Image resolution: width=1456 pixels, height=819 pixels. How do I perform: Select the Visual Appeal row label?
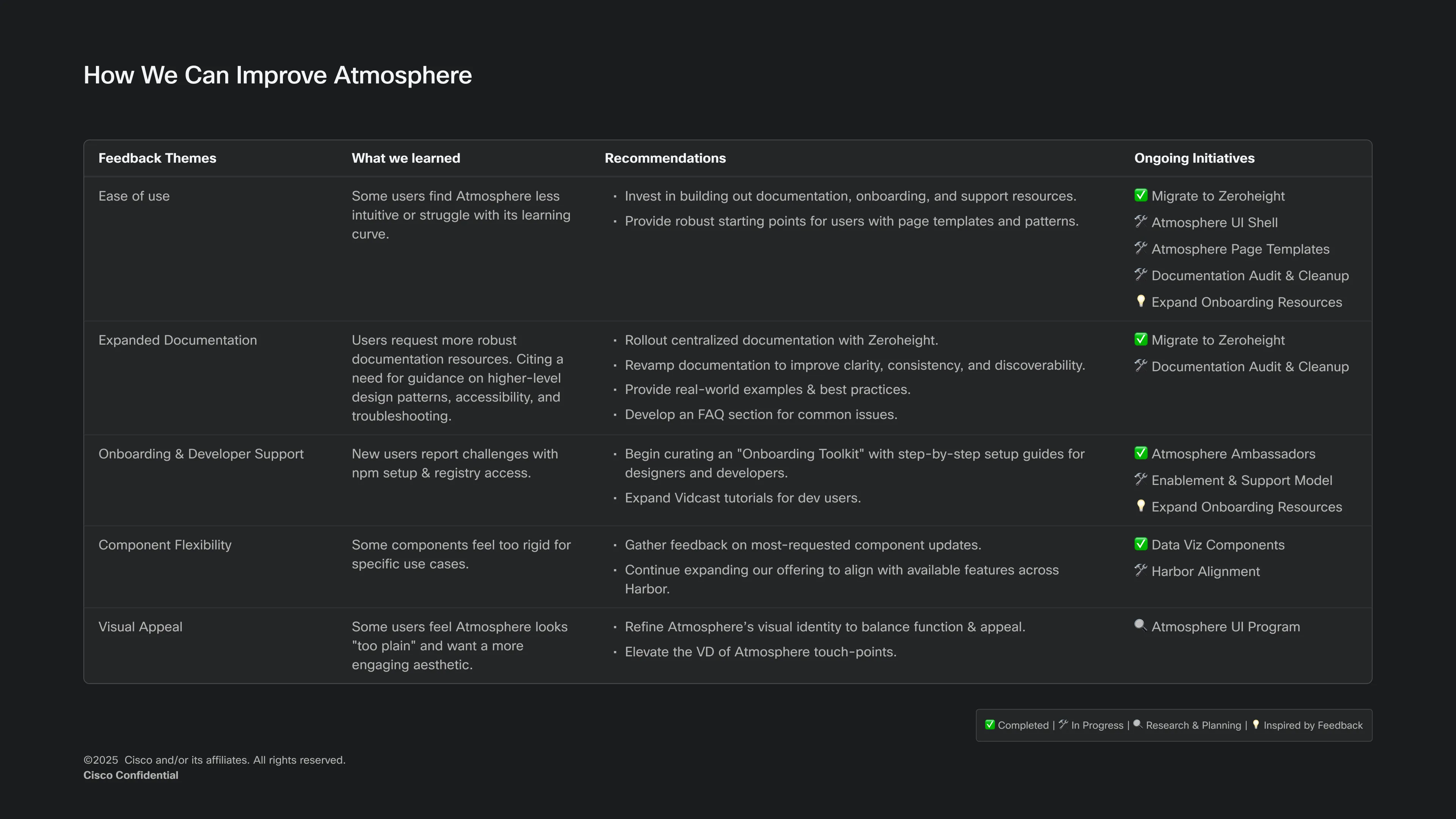pos(140,627)
